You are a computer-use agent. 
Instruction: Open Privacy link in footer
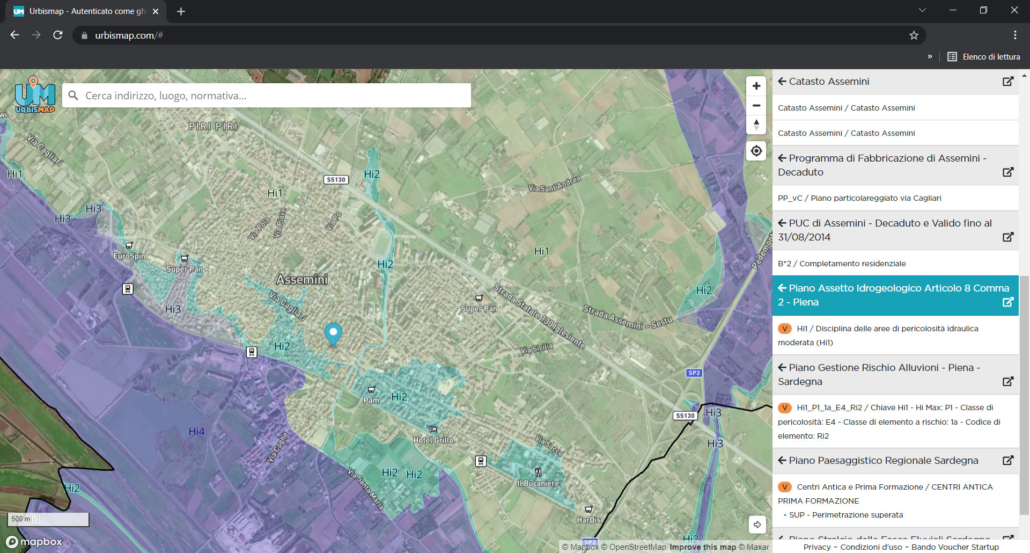coord(817,547)
